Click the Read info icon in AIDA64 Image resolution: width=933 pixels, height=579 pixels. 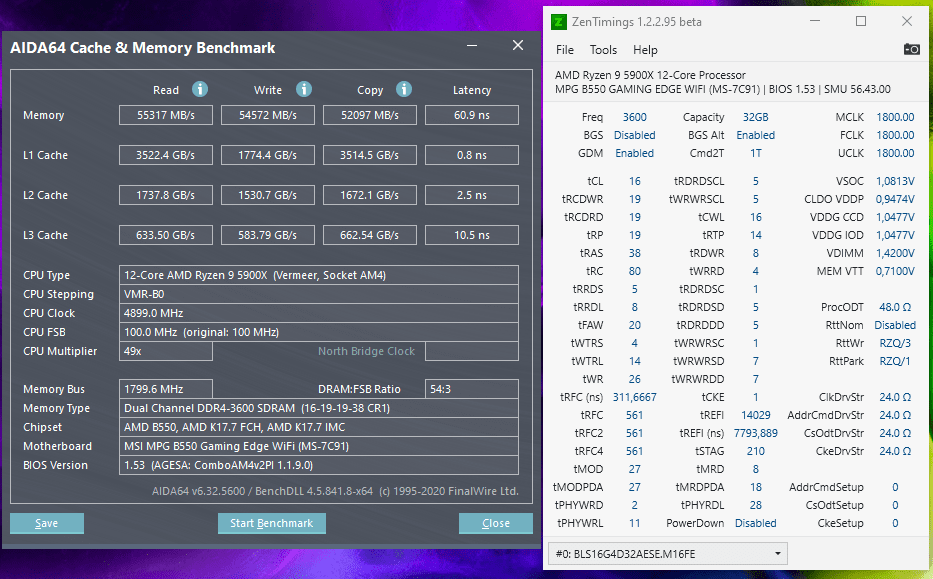(x=200, y=89)
